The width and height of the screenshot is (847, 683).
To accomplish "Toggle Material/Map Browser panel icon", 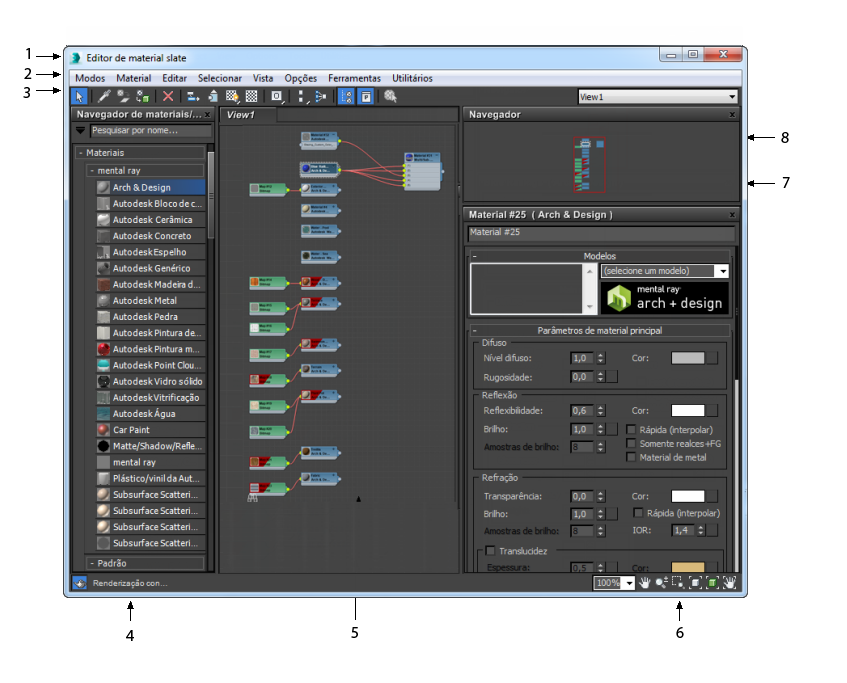I will [346, 97].
